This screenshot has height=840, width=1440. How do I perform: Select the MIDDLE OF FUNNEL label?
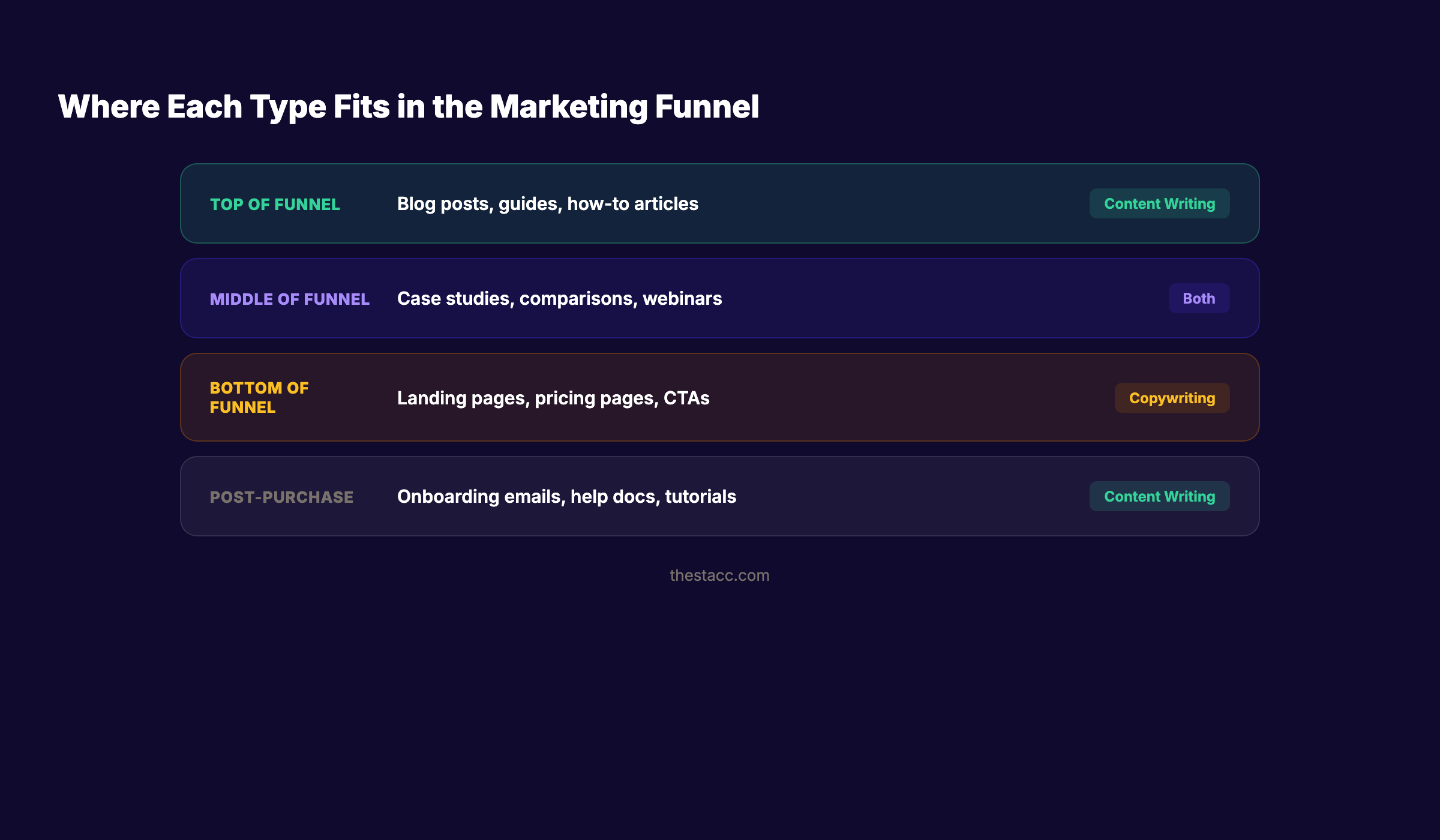(x=290, y=299)
